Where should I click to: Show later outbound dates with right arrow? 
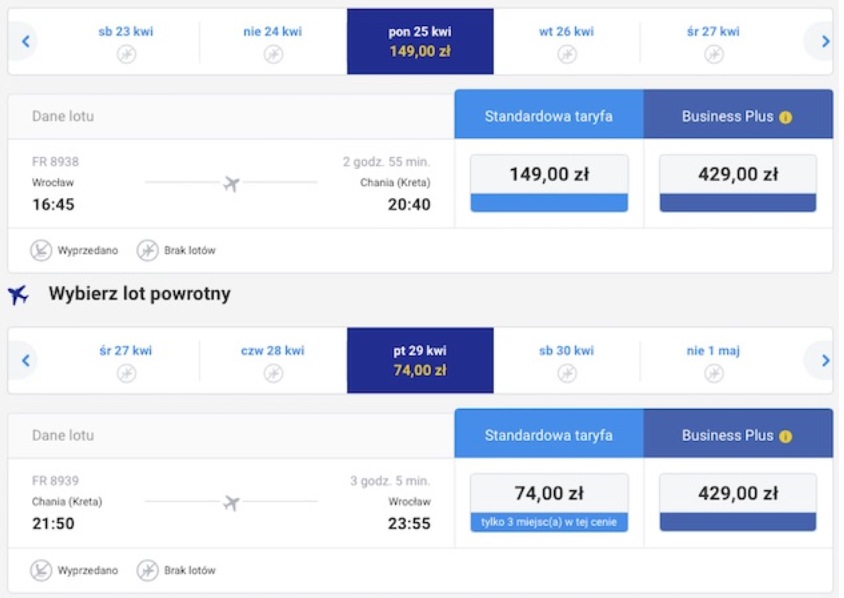tap(825, 41)
